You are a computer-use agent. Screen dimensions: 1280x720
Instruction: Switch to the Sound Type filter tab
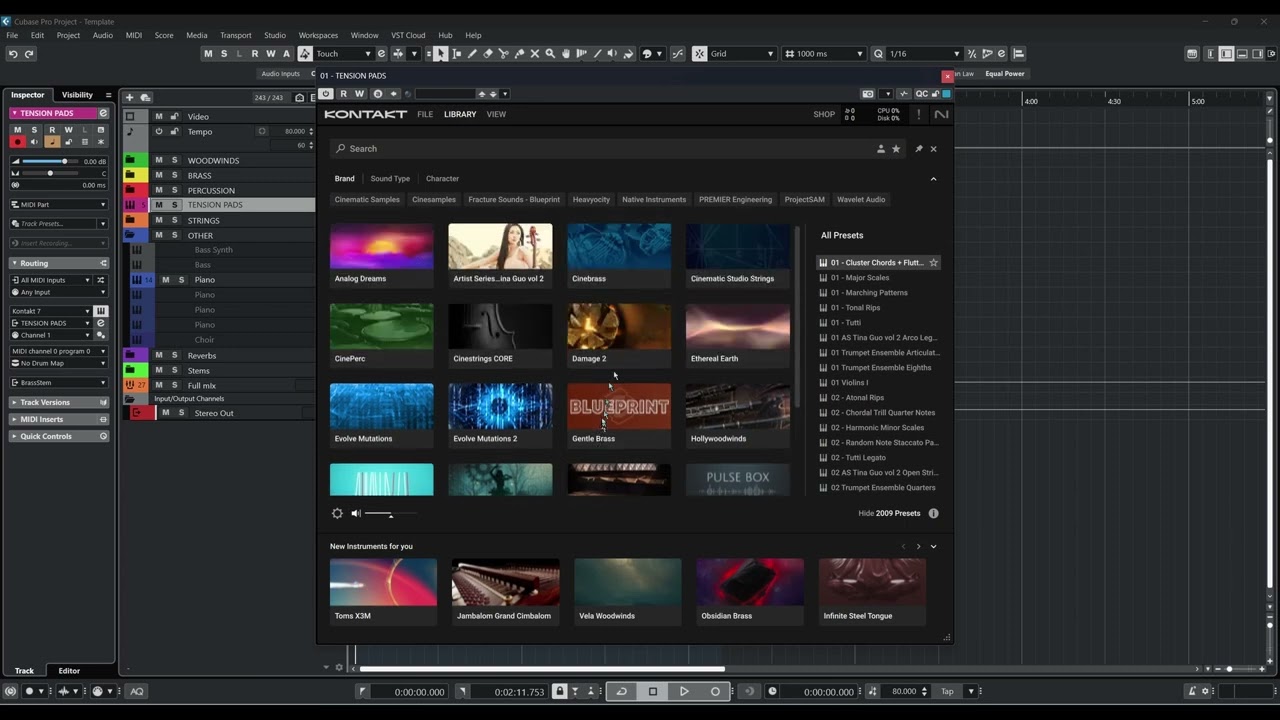point(390,179)
